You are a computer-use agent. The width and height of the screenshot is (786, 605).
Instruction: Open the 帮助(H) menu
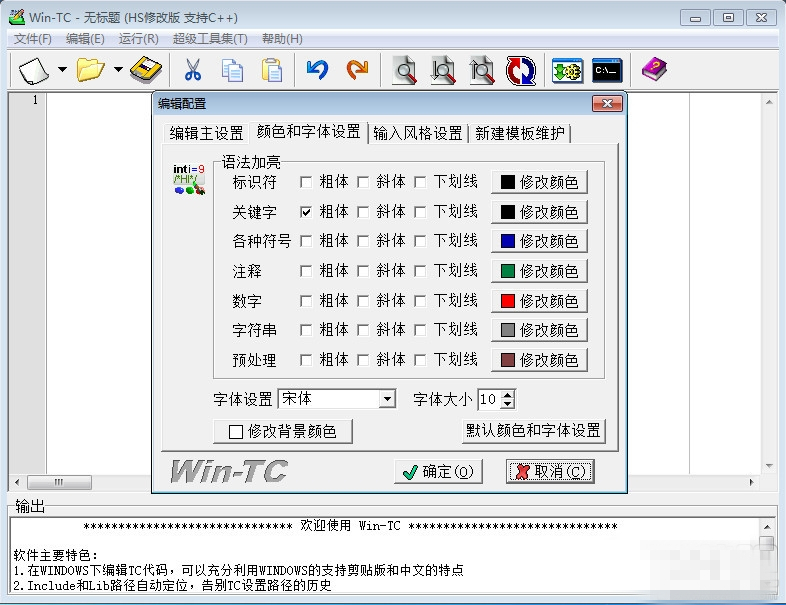[282, 39]
